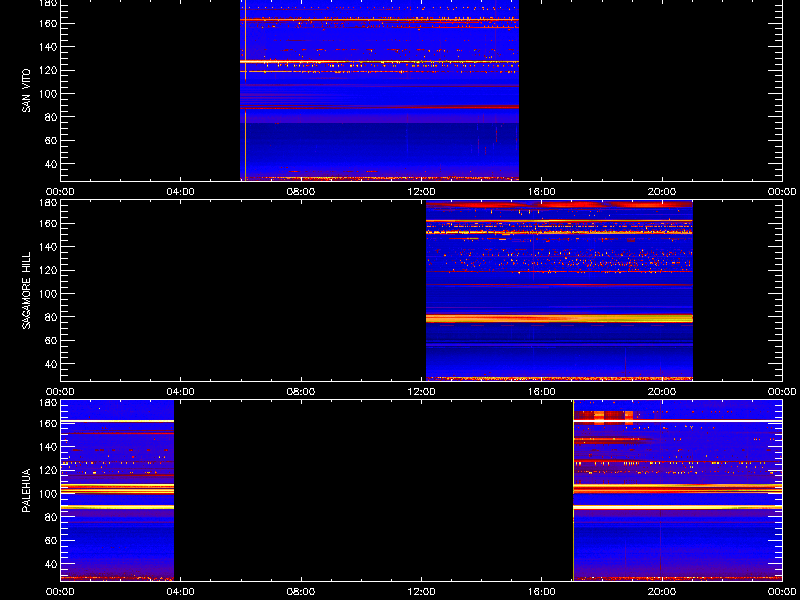The height and width of the screenshot is (600, 800).
Task: Click the 80 tick label on Sagamore Hill axis
Action: [49, 317]
